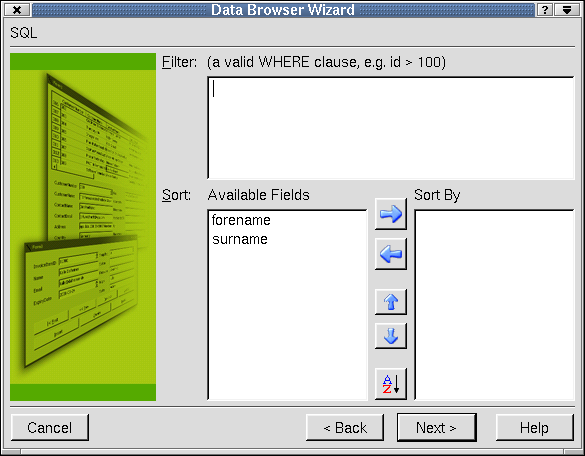
Task: Focus the Filter WHERE clause text box
Action: click(x=391, y=128)
